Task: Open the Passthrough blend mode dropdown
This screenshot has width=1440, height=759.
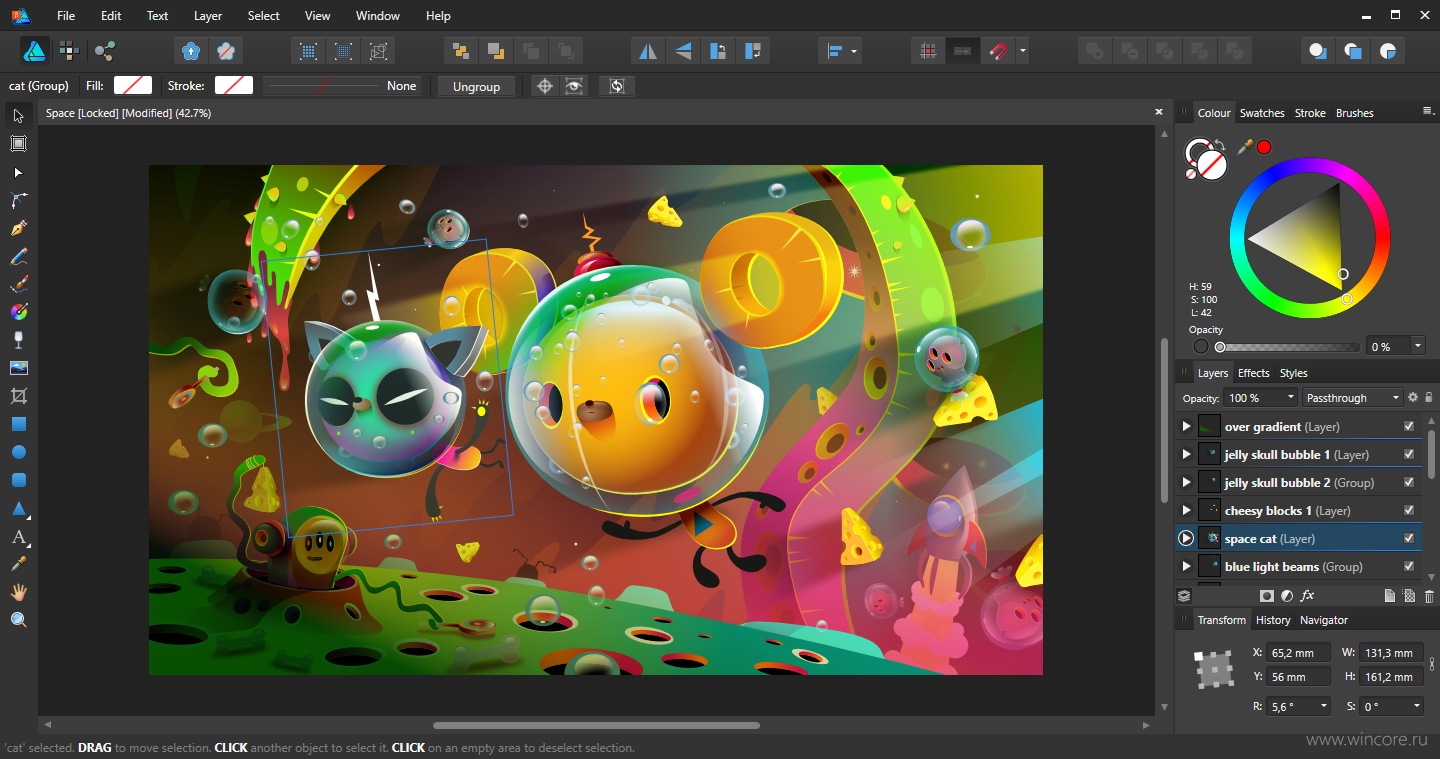Action: pyautogui.click(x=1353, y=397)
